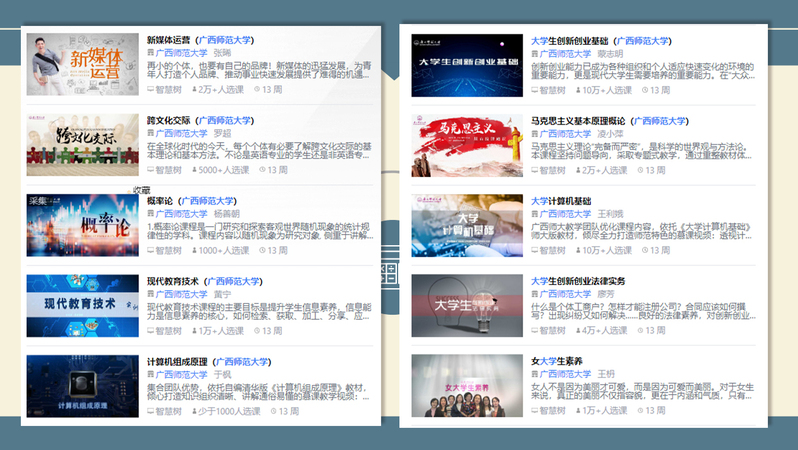
Task: Click the clock icon beside 13周 in 跨文化交际
Action: tap(262, 170)
